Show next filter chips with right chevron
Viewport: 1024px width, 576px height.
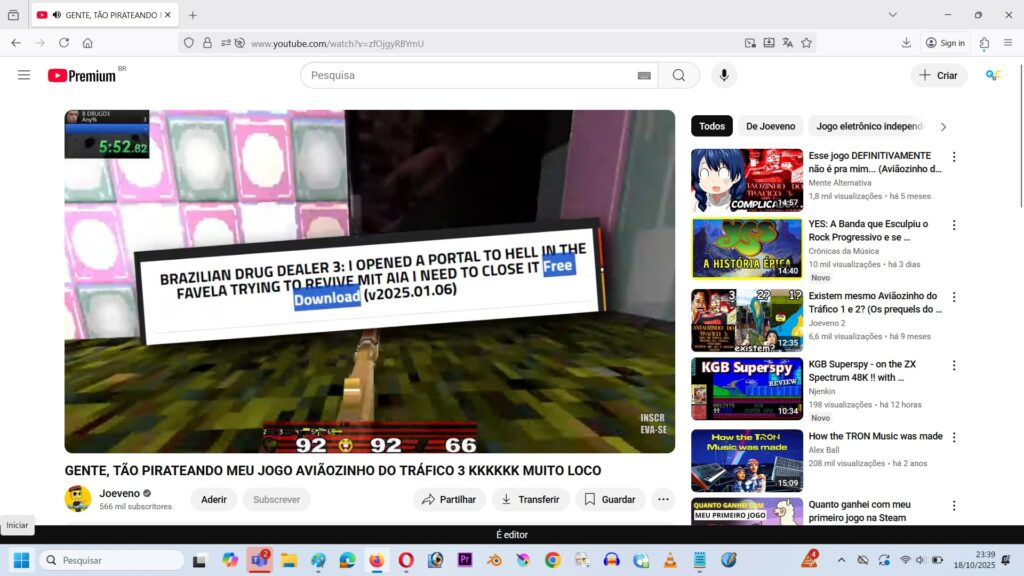(x=942, y=127)
